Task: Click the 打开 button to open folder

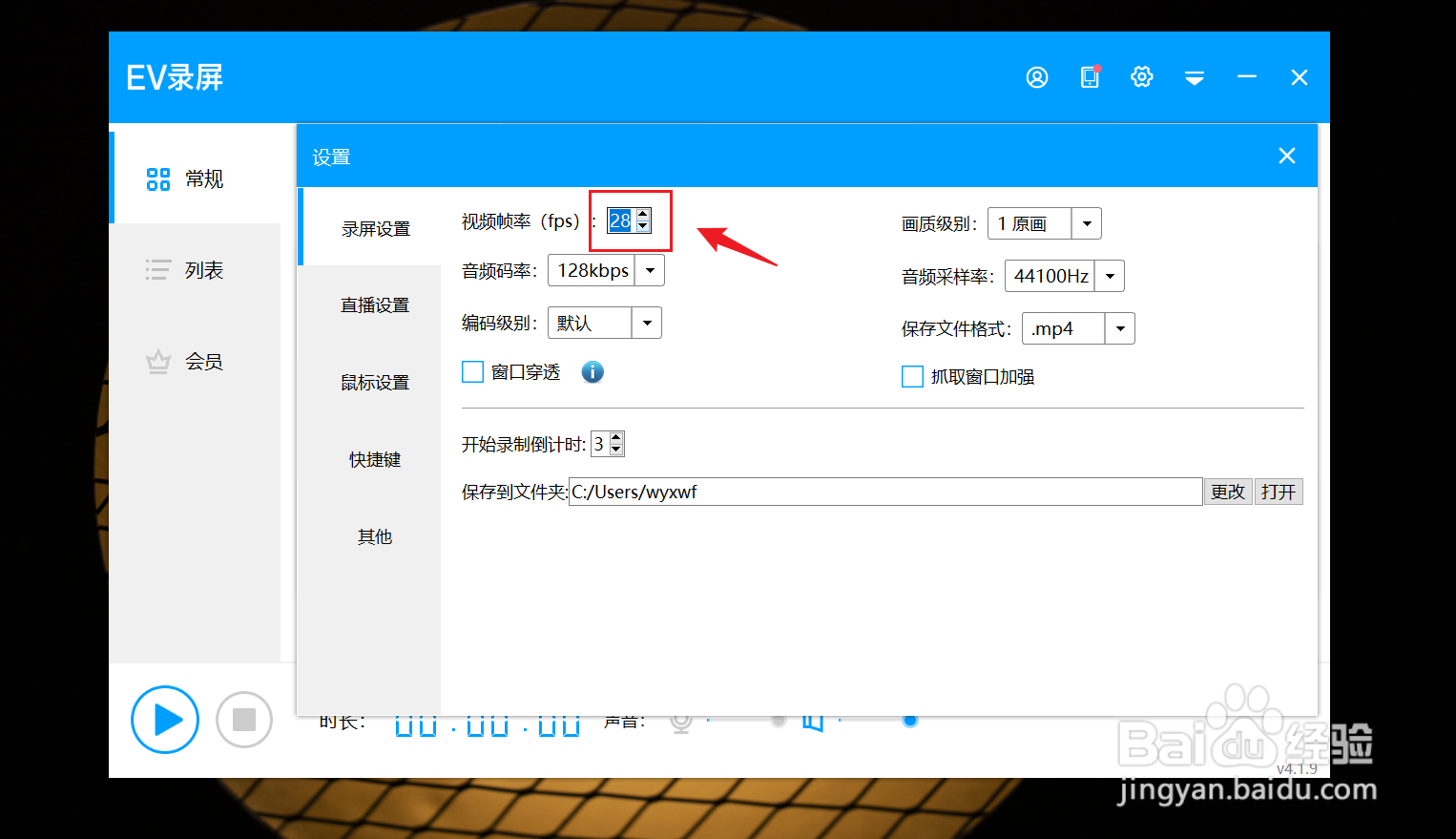Action: [1279, 492]
